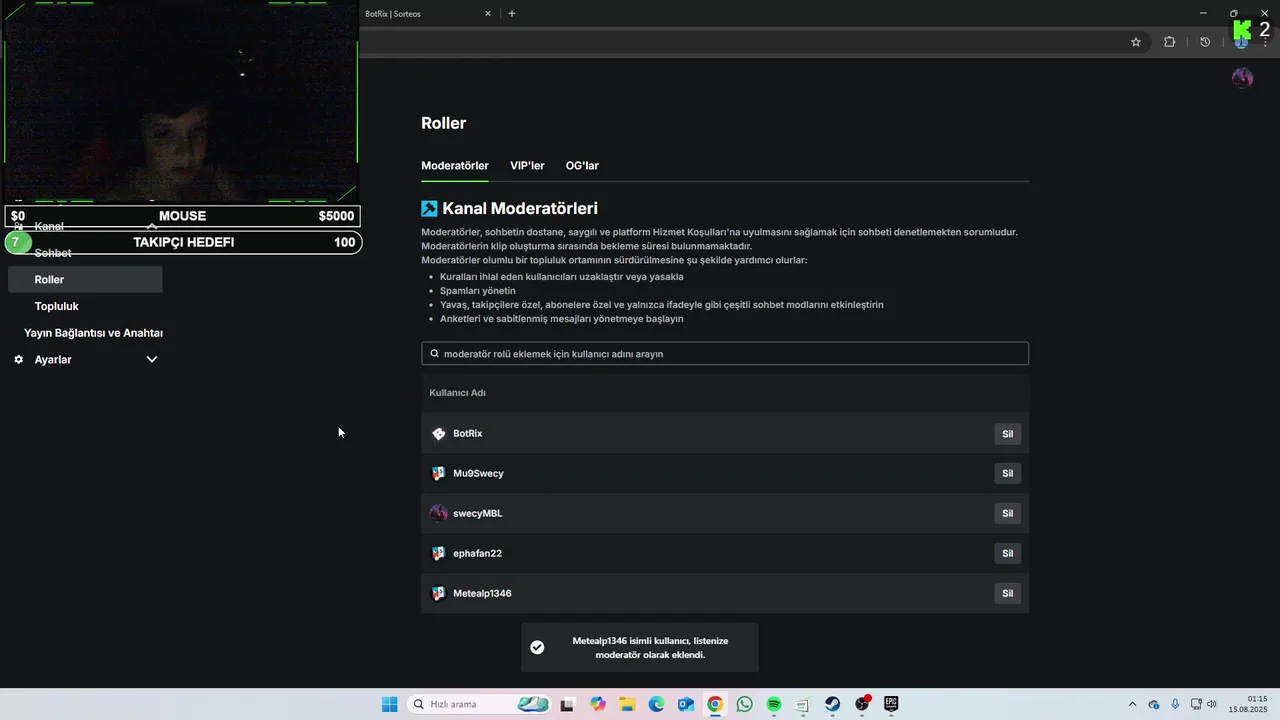
Task: Open Yayın Bağlantısı ve Anahtarı in the sidebar
Action: pyautogui.click(x=93, y=333)
